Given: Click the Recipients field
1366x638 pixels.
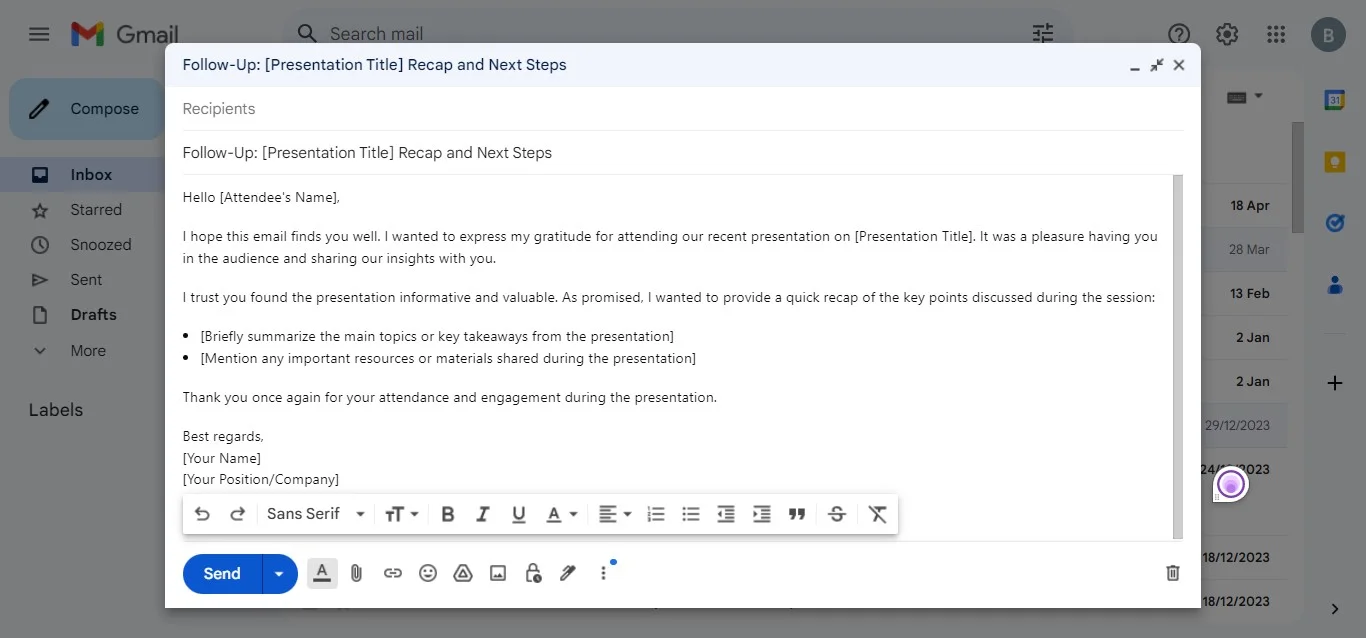Looking at the screenshot, I should click(x=400, y=108).
